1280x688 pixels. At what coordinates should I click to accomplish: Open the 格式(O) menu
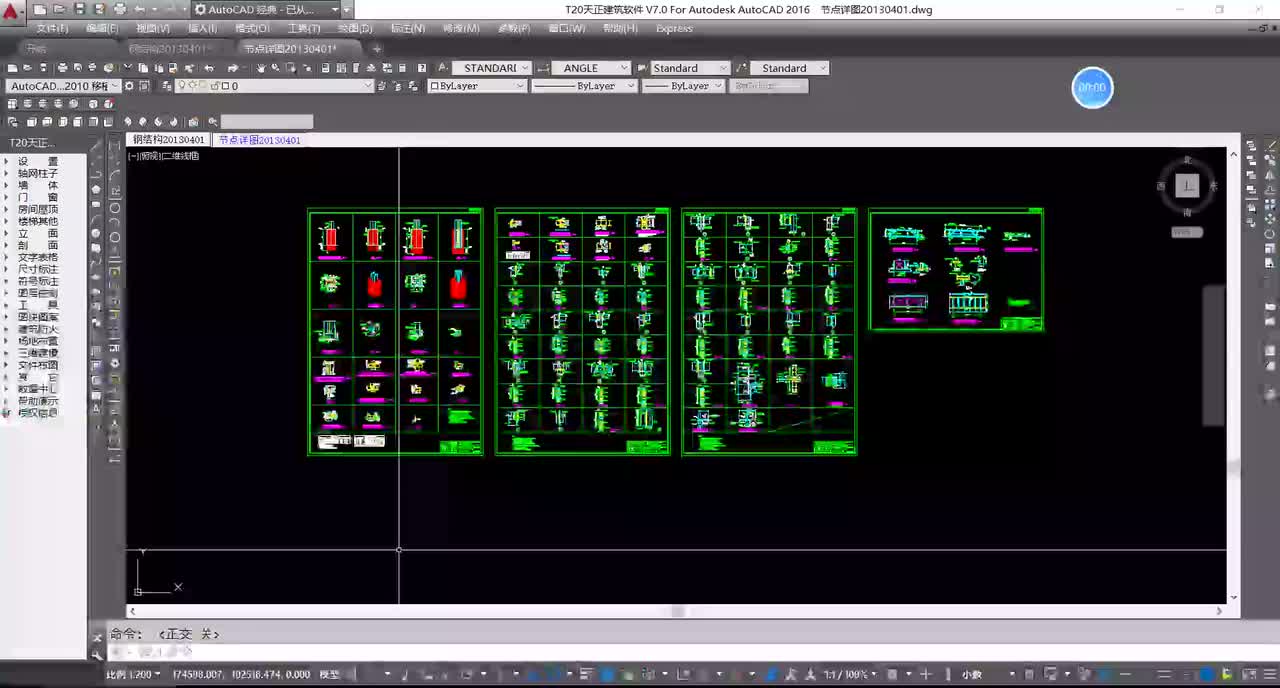tap(251, 28)
